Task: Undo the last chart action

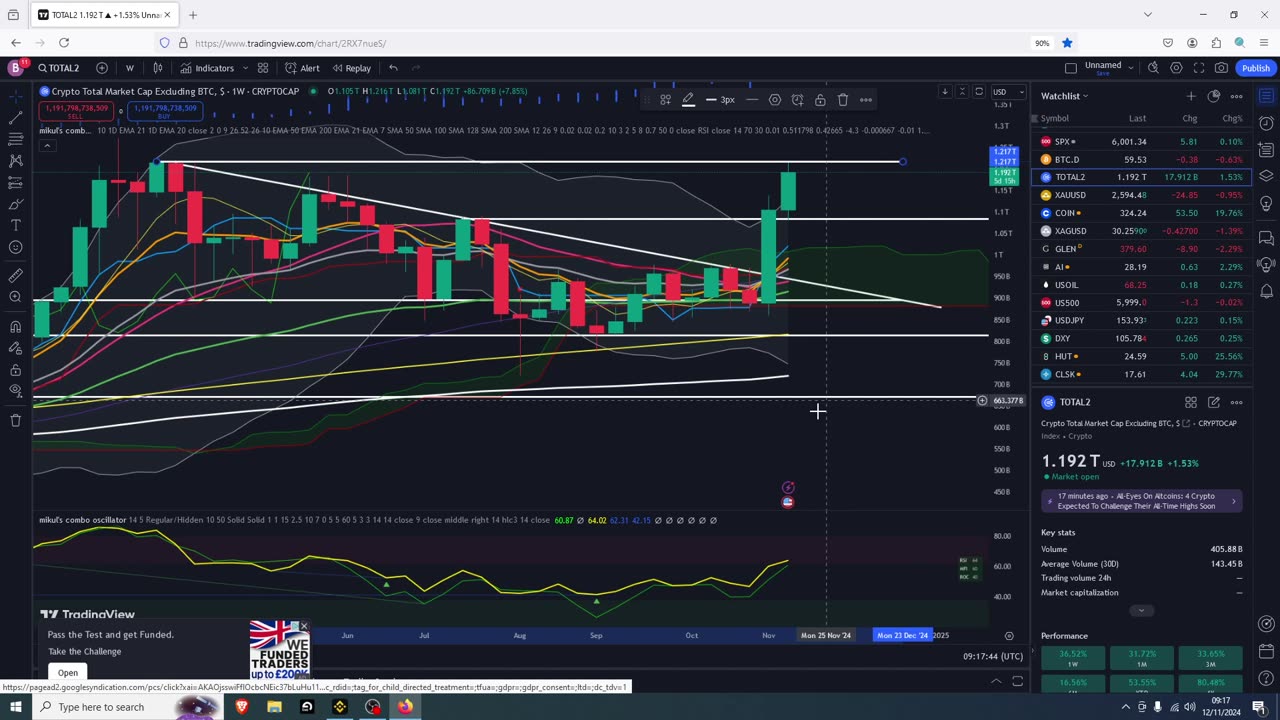Action: pos(393,68)
